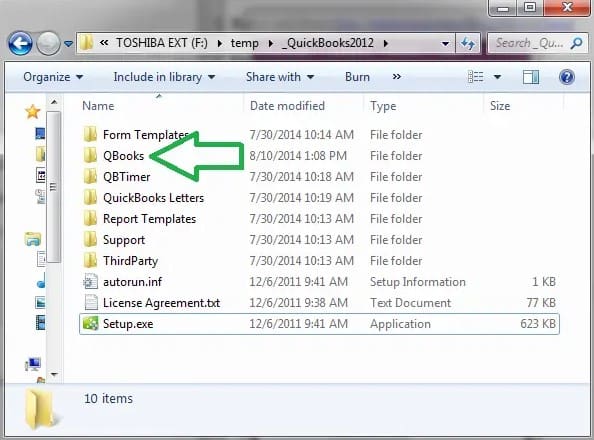Click the 623 KB size value
Image resolution: width=594 pixels, height=440 pixels.
[538, 324]
